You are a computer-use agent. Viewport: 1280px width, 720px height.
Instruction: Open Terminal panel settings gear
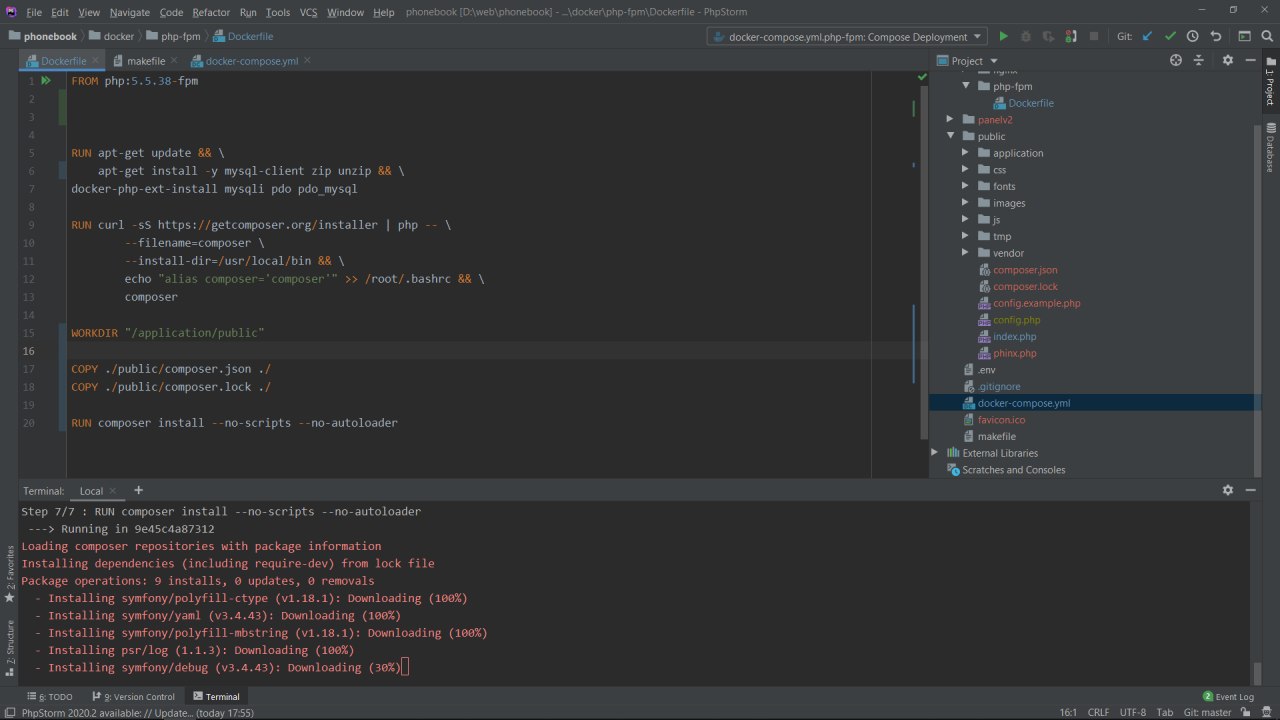point(1228,490)
